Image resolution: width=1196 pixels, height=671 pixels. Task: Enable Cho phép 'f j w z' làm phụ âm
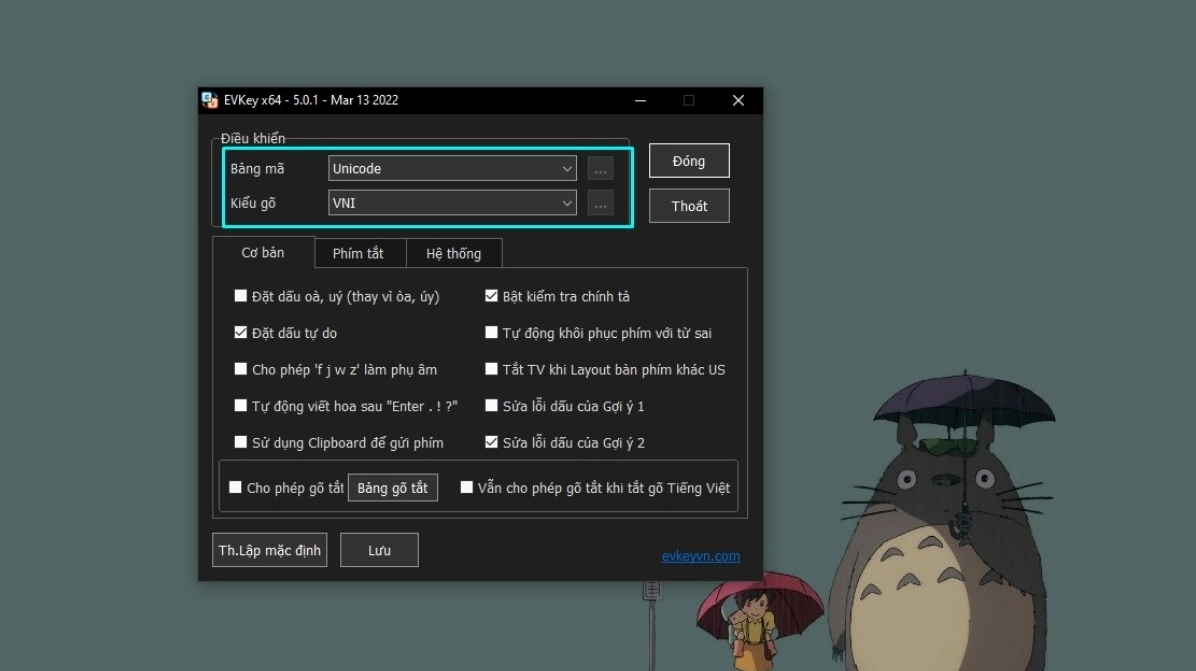point(240,369)
